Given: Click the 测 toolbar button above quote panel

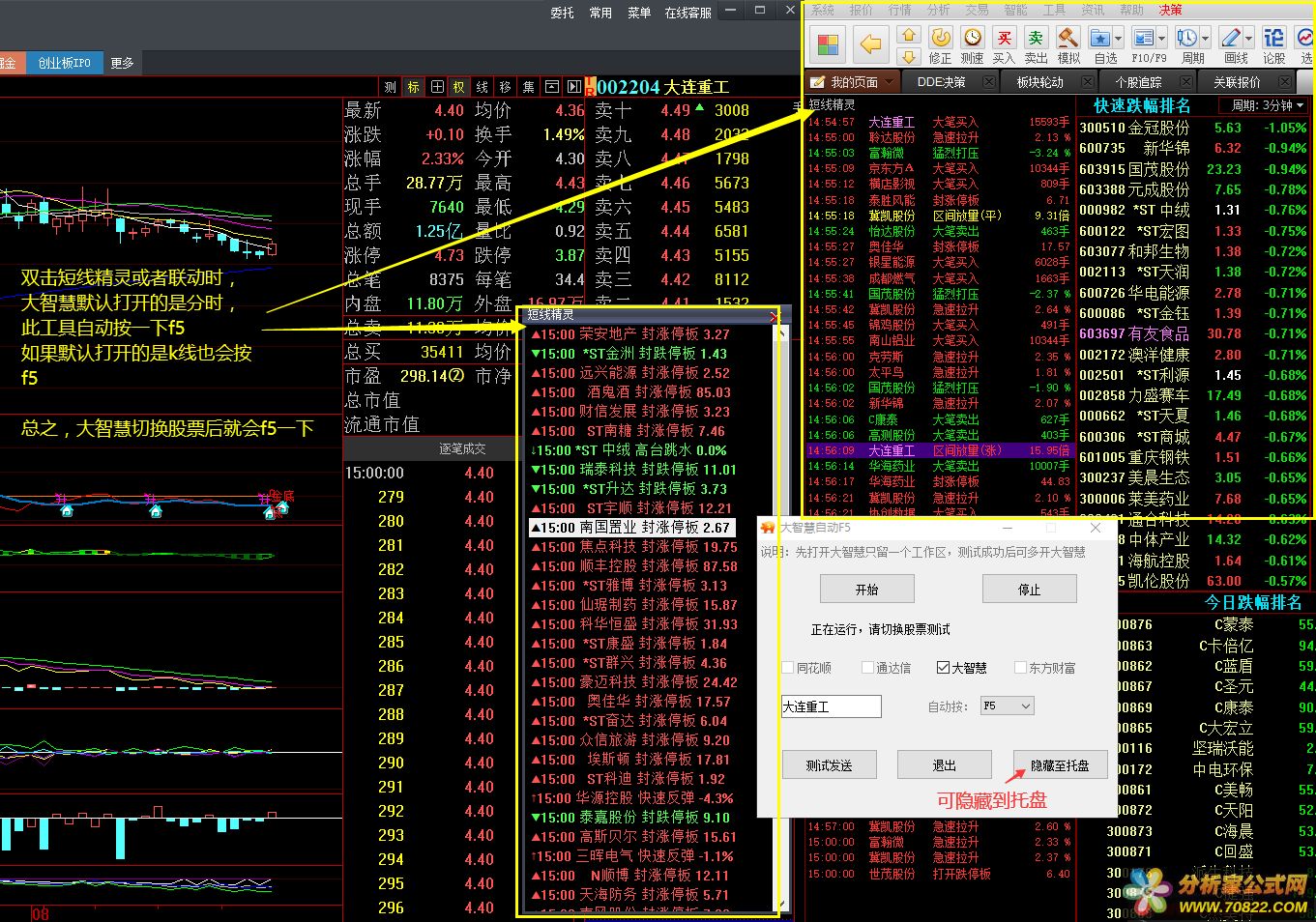Looking at the screenshot, I should (390, 87).
